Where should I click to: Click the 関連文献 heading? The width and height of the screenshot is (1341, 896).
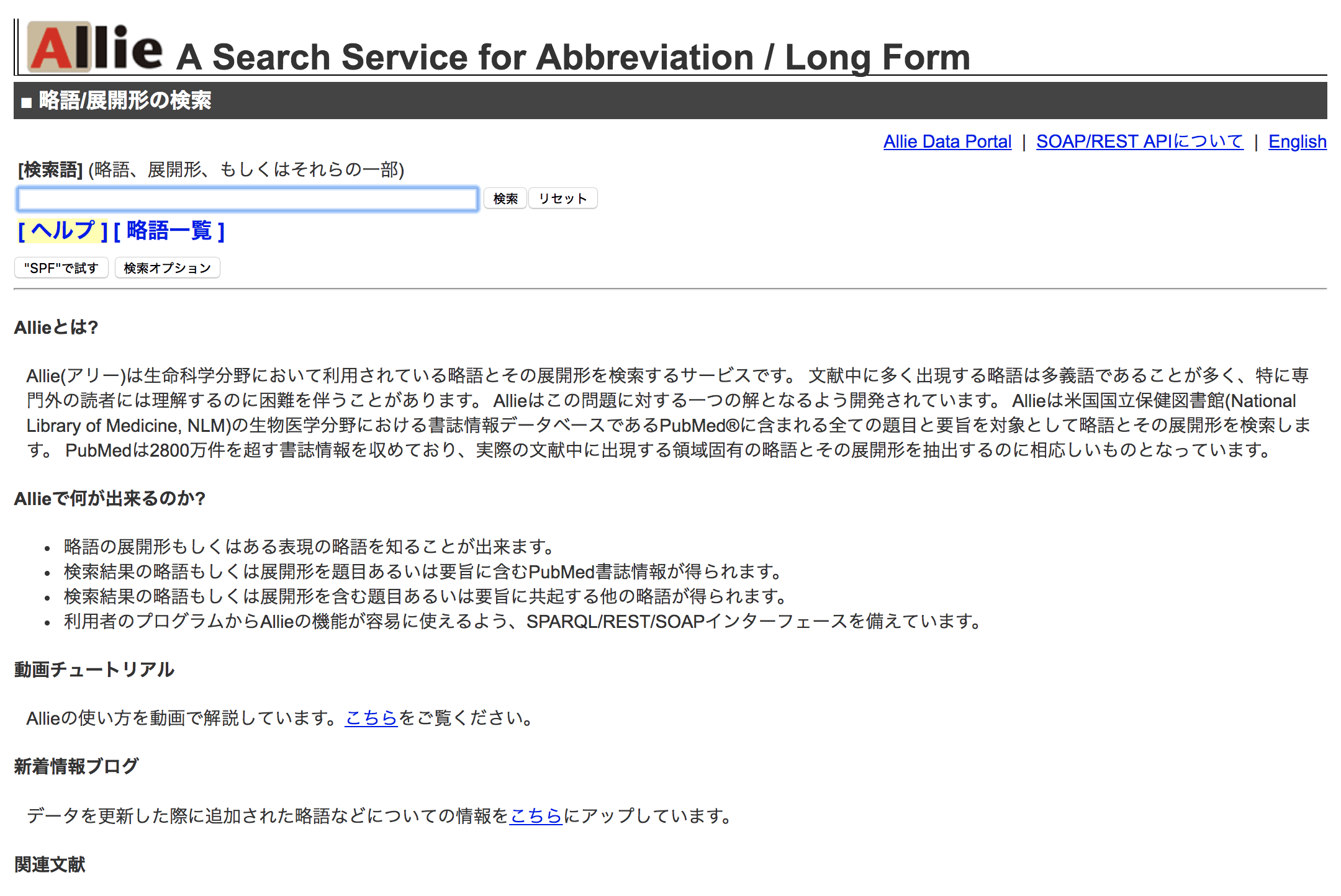point(50,864)
